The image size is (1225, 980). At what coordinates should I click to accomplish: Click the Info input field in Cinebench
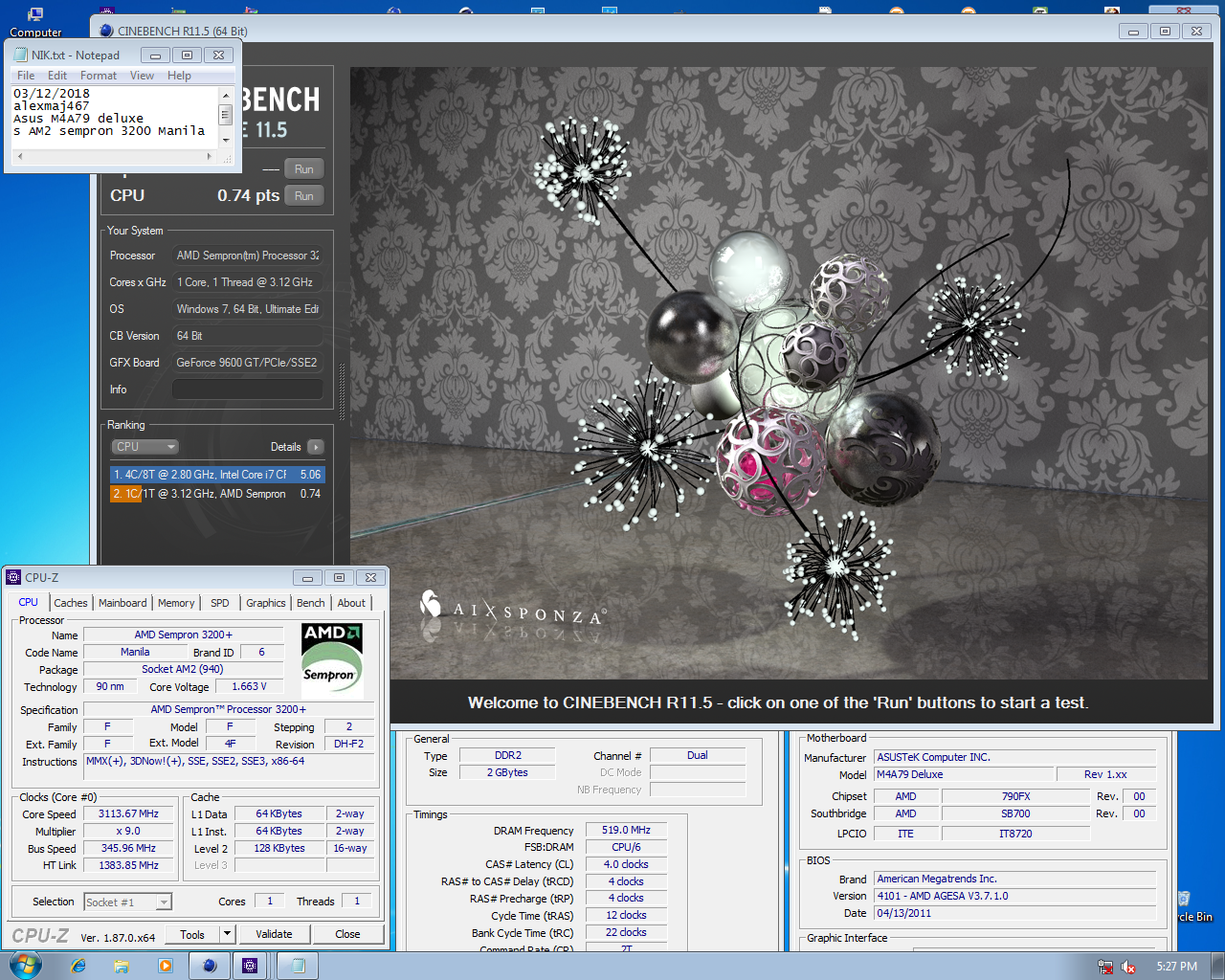tap(247, 390)
